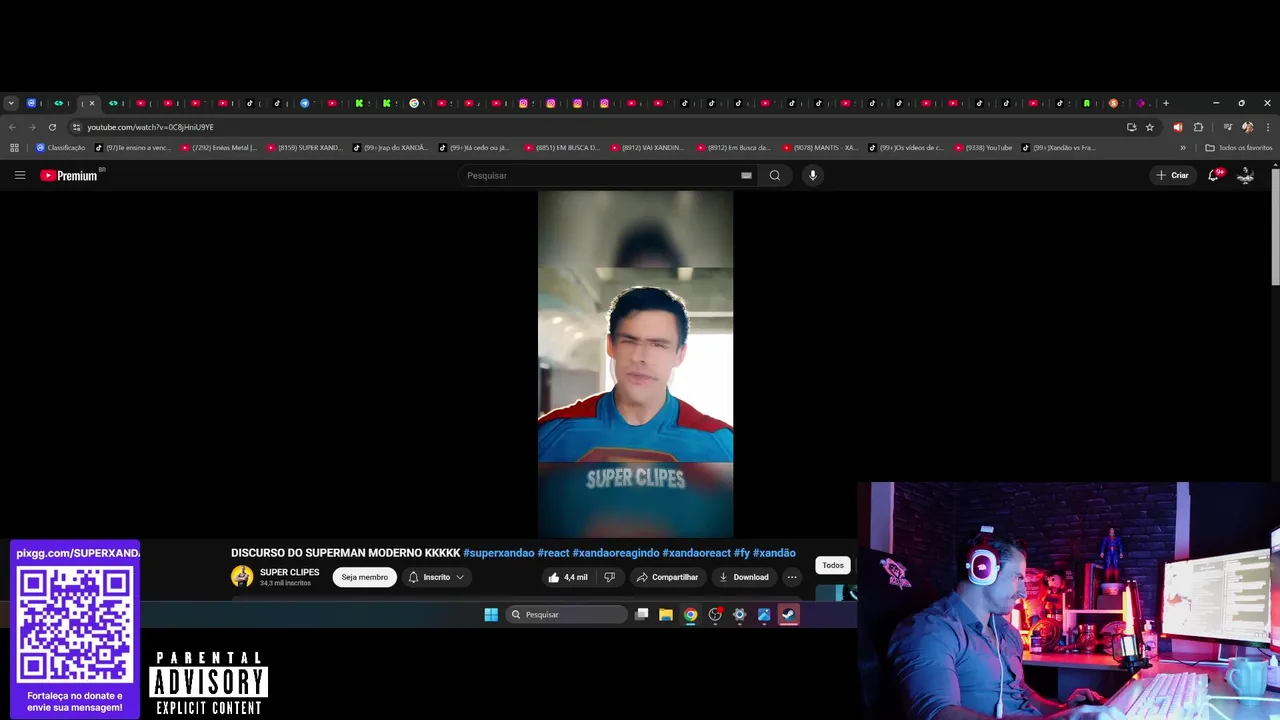View site information icon in address bar
This screenshot has height=720, width=1280.
(76, 127)
